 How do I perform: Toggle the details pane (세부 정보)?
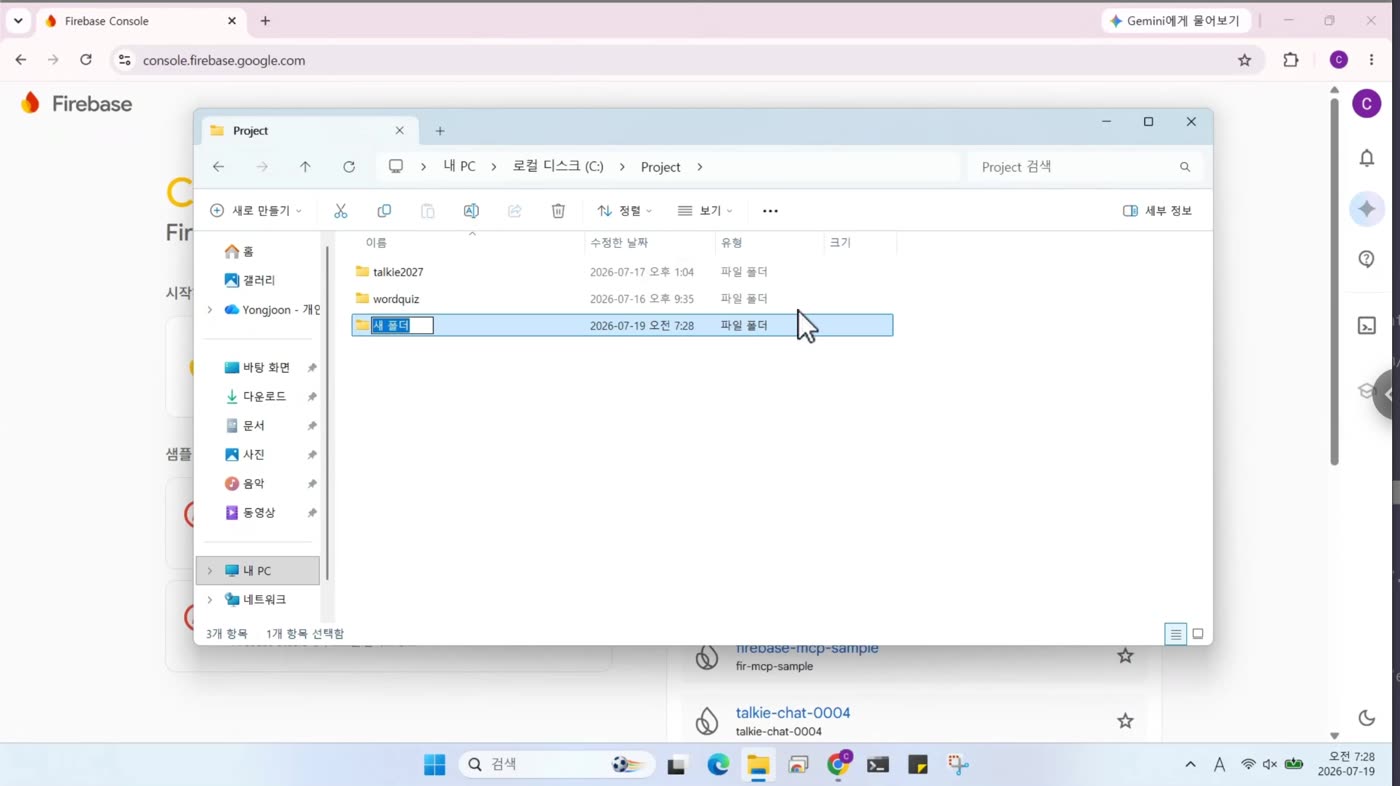point(1157,211)
